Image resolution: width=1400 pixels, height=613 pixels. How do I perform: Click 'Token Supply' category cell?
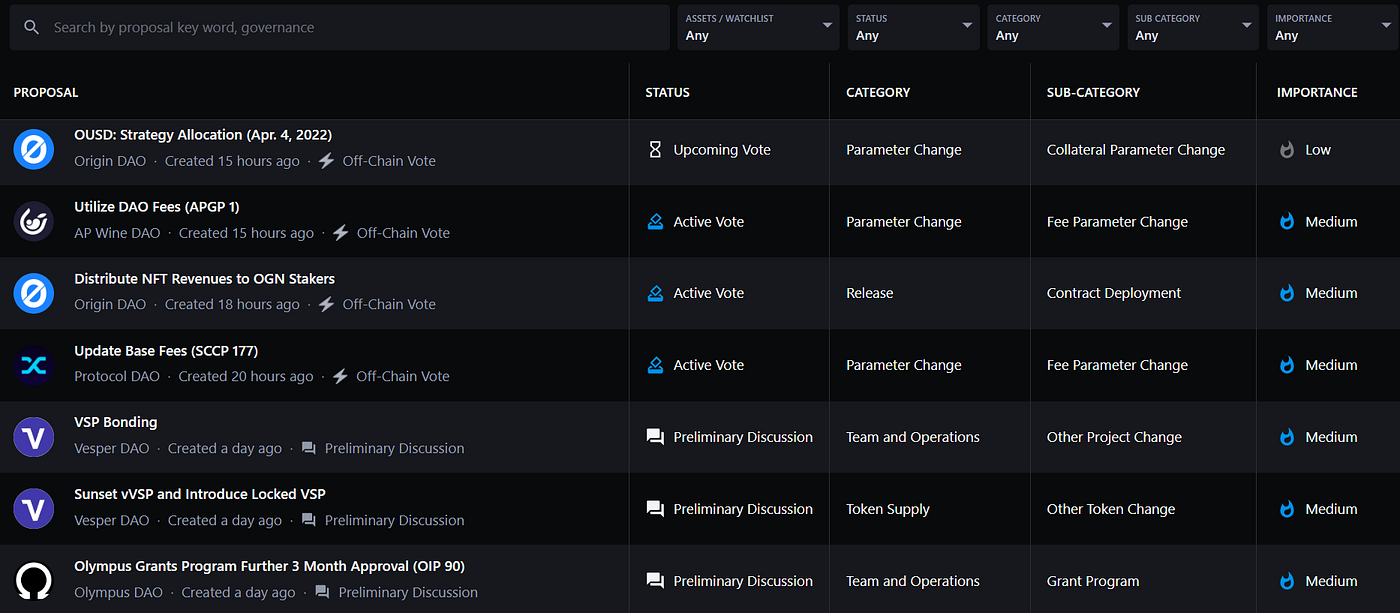(x=888, y=509)
